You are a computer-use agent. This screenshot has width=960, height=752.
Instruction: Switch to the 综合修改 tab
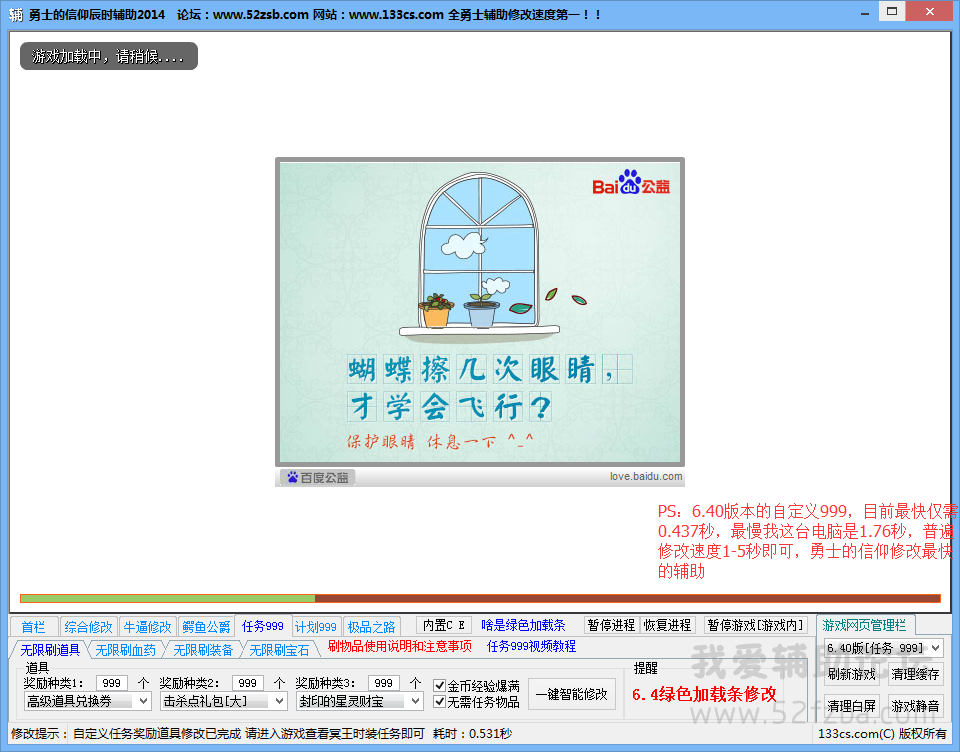(88, 626)
